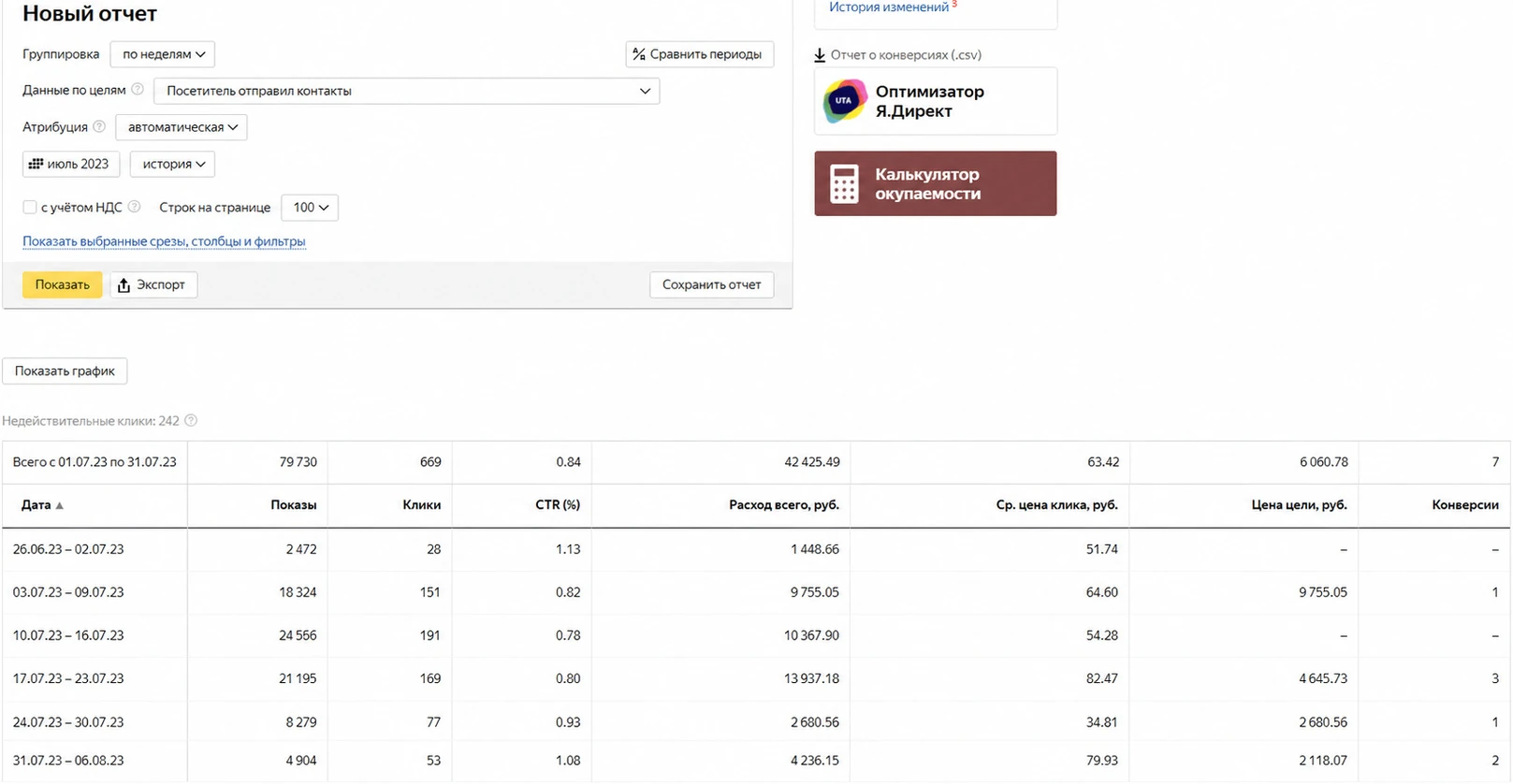Open the история dropdown
This screenshot has height=784, width=1513.
click(x=173, y=164)
